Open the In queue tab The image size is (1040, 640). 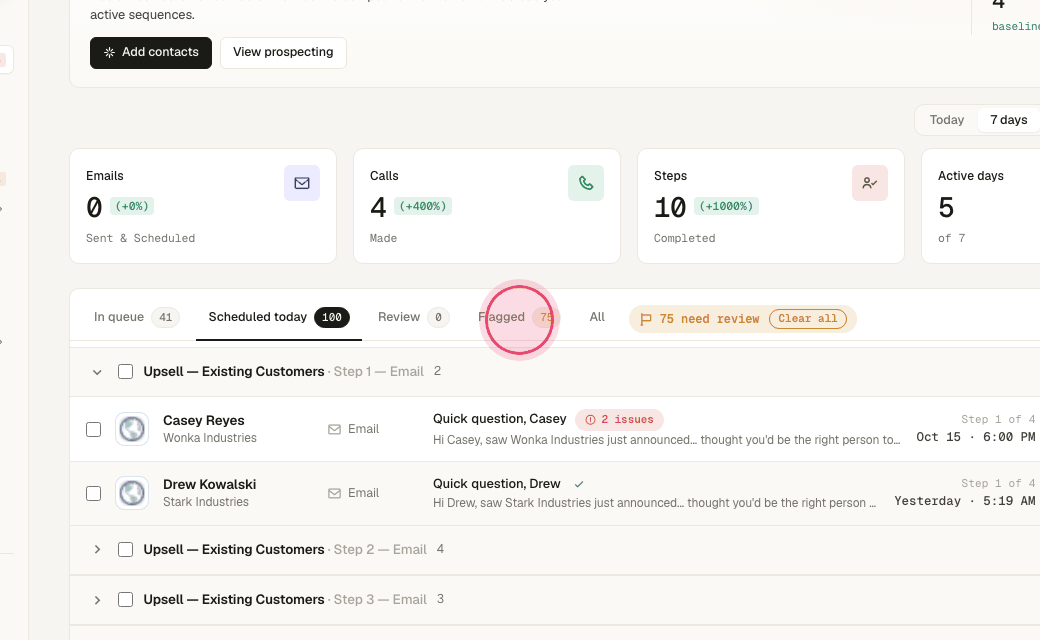tap(136, 317)
